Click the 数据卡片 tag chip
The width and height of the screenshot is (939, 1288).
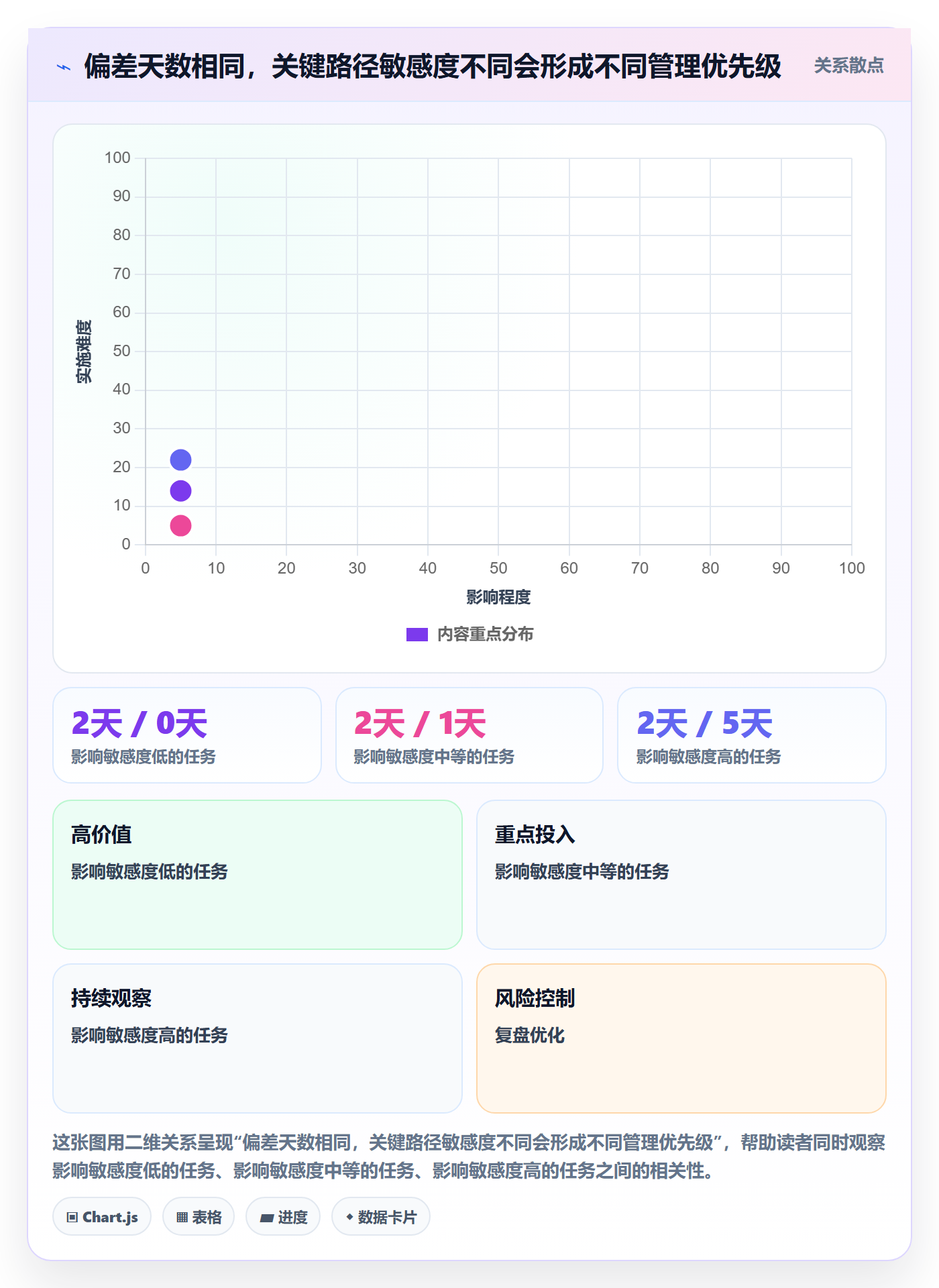[381, 1217]
